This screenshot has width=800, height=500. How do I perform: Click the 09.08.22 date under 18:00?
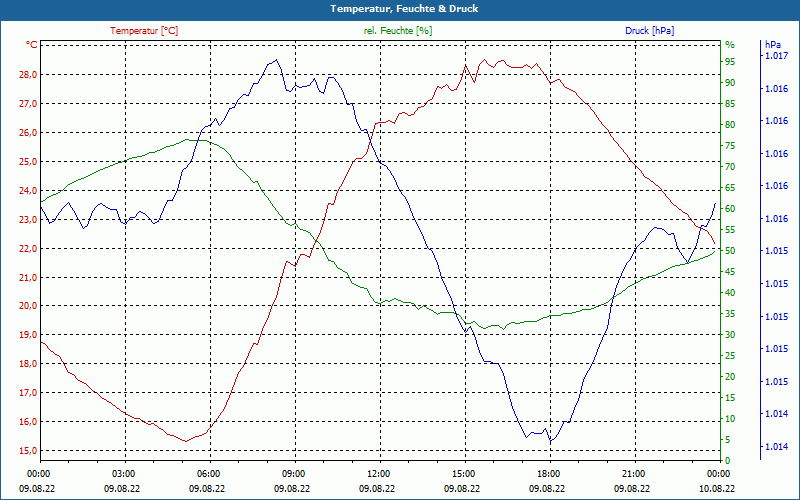547,489
